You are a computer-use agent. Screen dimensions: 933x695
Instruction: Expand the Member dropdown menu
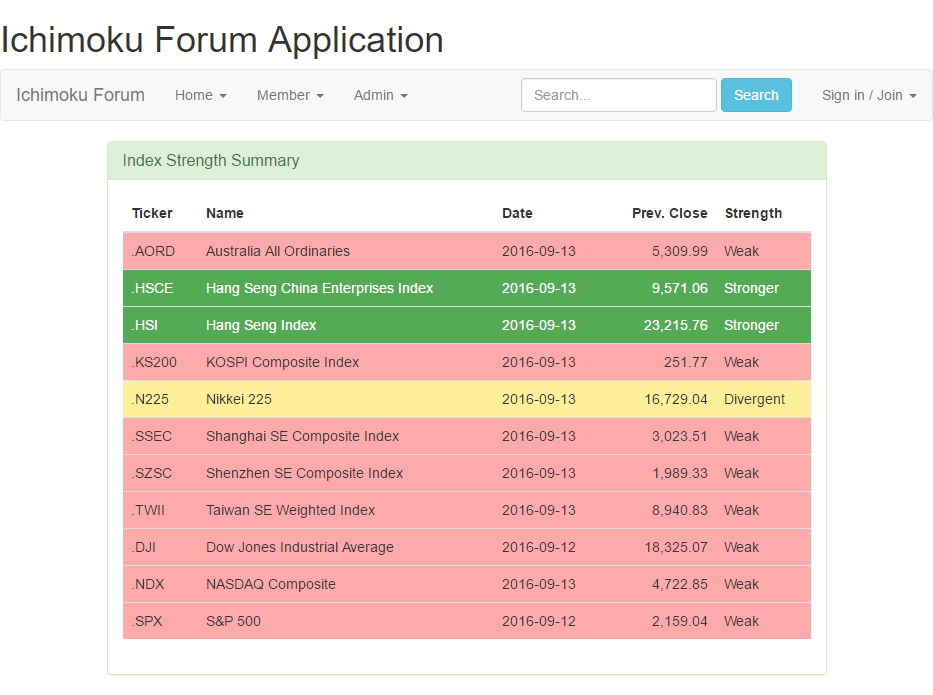point(290,95)
